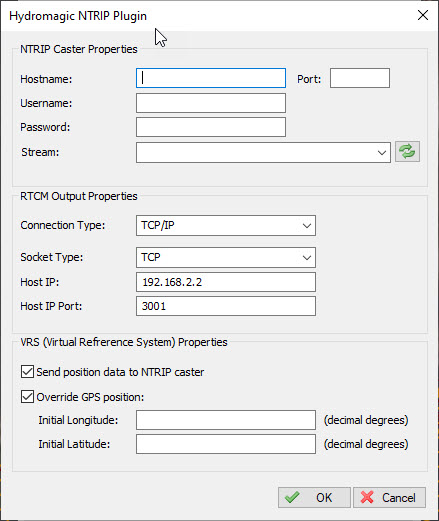Select the Username text box
The width and height of the screenshot is (439, 521).
pyautogui.click(x=211, y=103)
